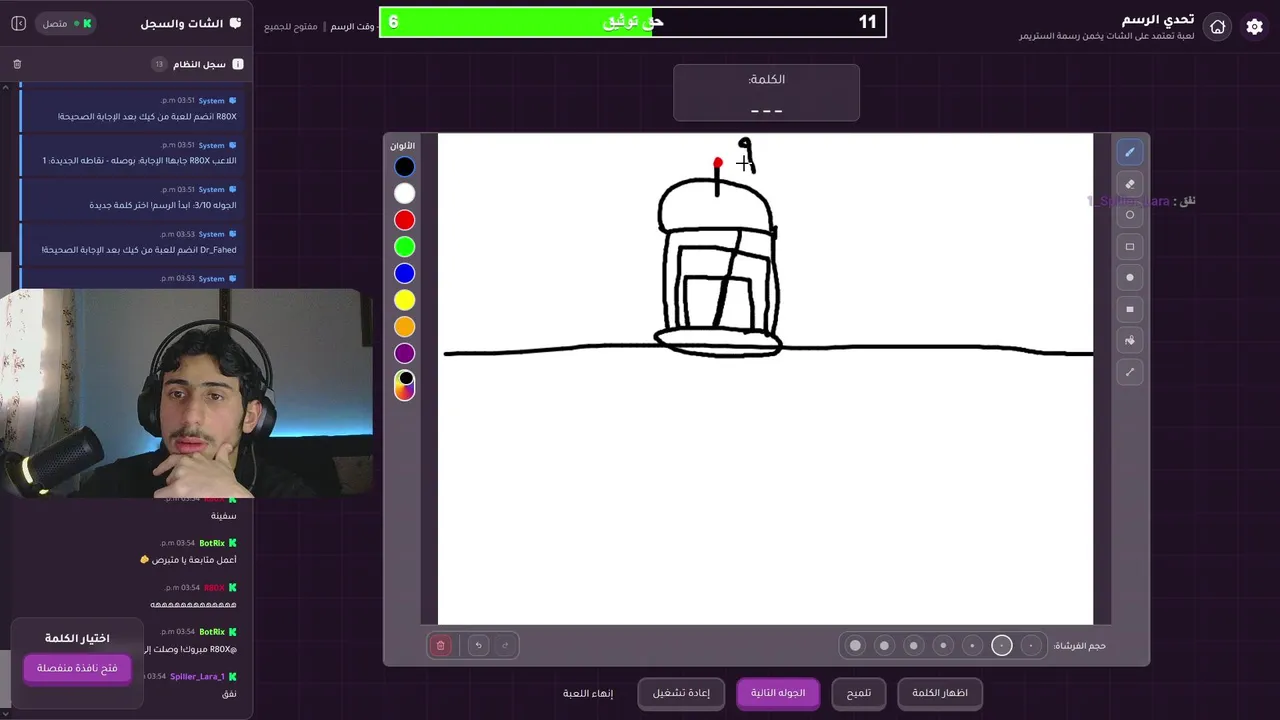Pick the fifth brush size dot
1280x720 pixels.
(913, 646)
